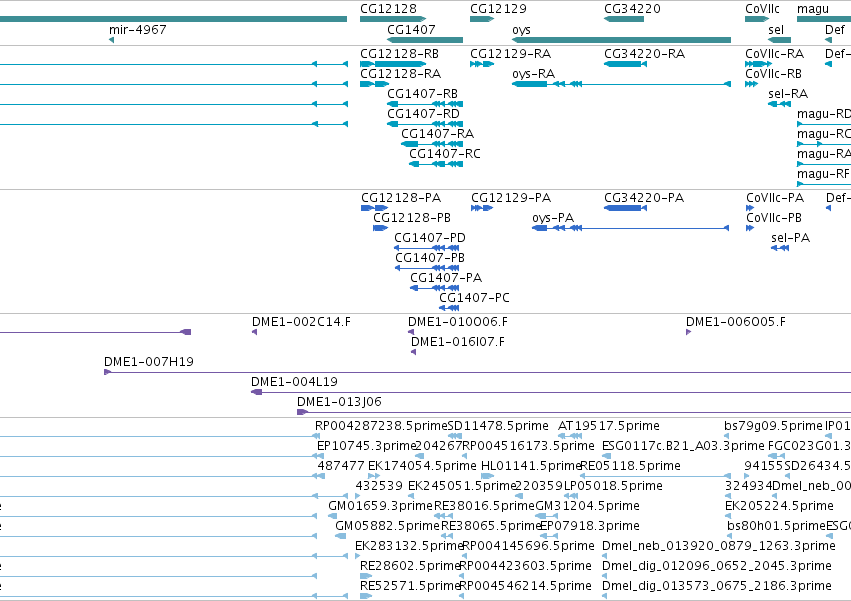Select EST LP05018.5prime
This screenshot has height=601, width=851.
coord(571,496)
